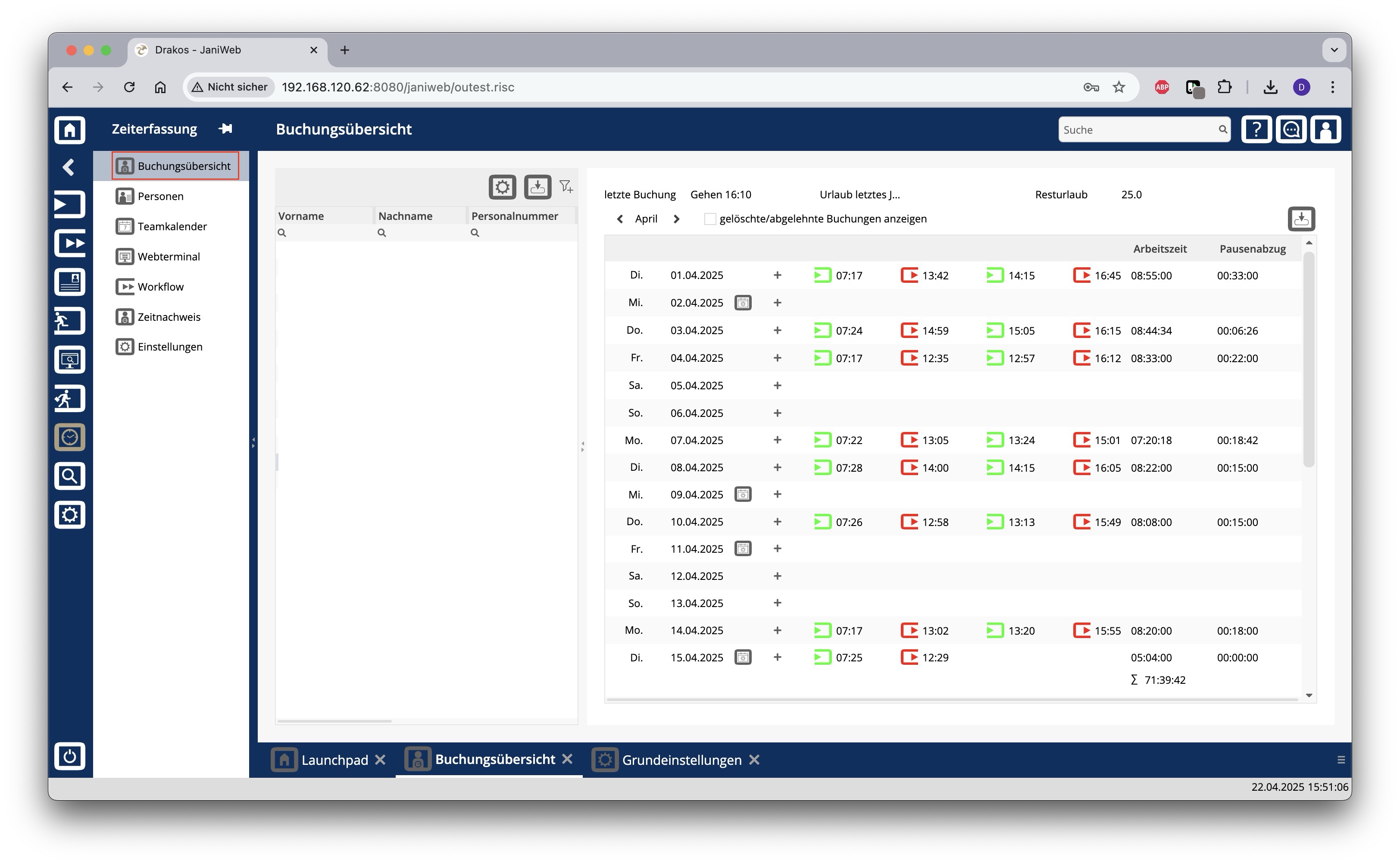Enable gelöschte/abgelehnte Buchungen anzeigen checkbox

[x=709, y=219]
